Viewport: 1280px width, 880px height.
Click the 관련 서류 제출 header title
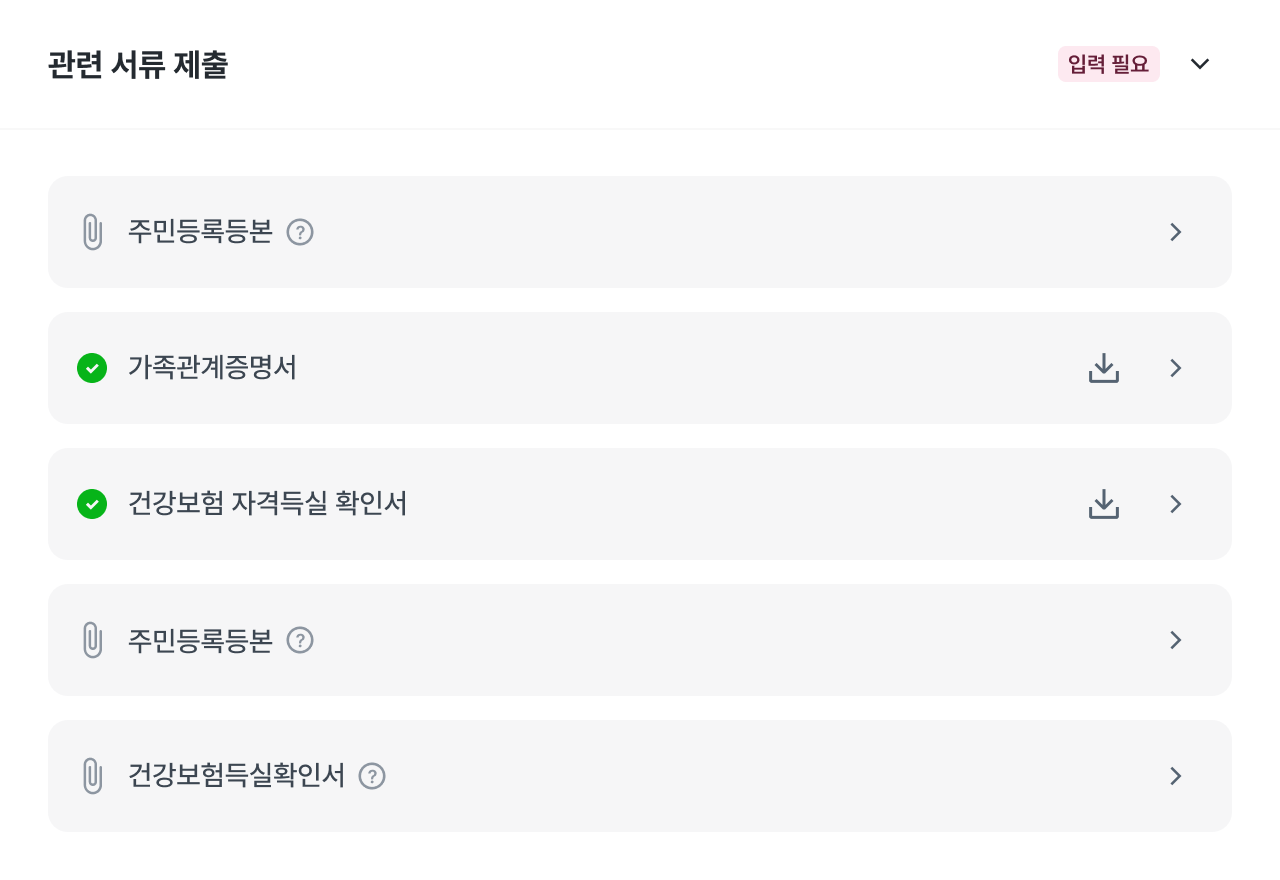coord(138,65)
